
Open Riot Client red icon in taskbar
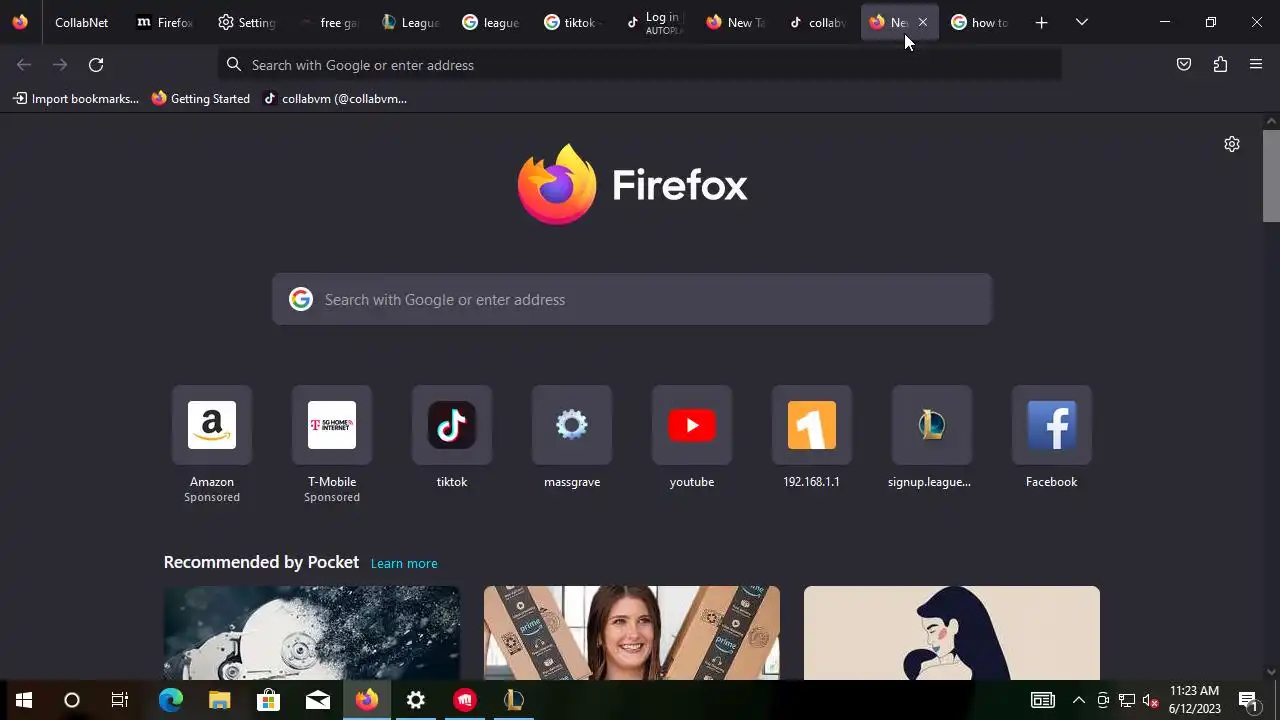[x=465, y=700]
